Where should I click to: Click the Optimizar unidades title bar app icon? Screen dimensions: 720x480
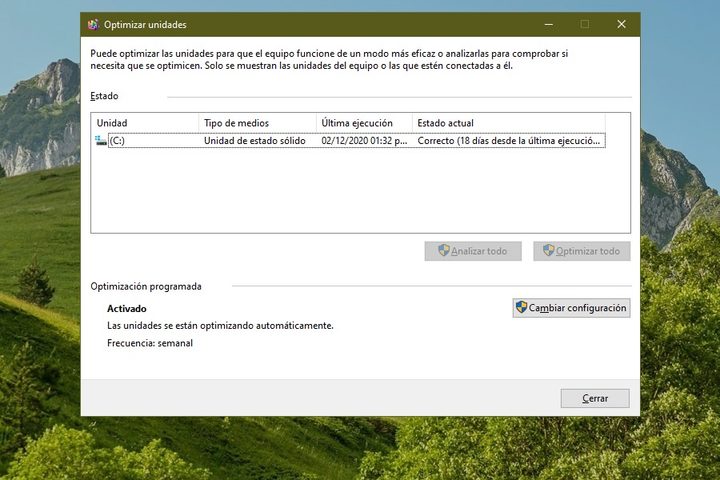(93, 25)
